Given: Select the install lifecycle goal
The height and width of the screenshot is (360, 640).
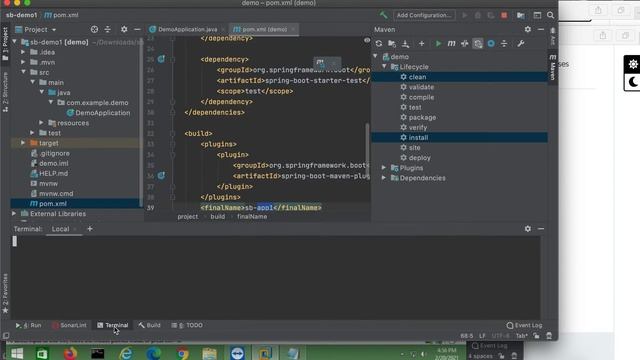Looking at the screenshot, I should pos(418,138).
